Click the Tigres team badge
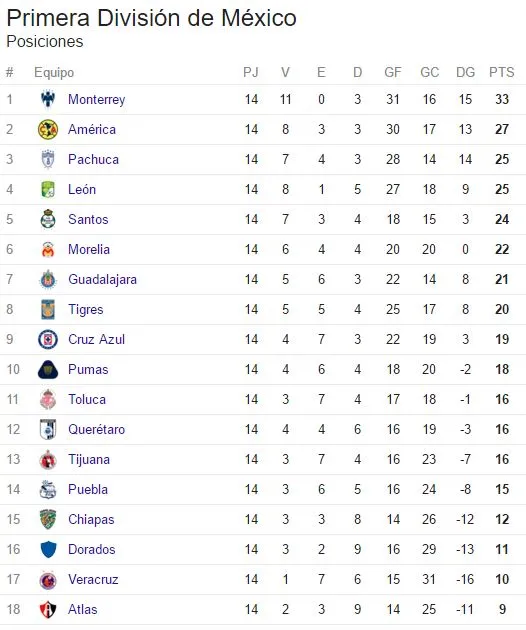The width and height of the screenshot is (526, 630). coord(48,309)
